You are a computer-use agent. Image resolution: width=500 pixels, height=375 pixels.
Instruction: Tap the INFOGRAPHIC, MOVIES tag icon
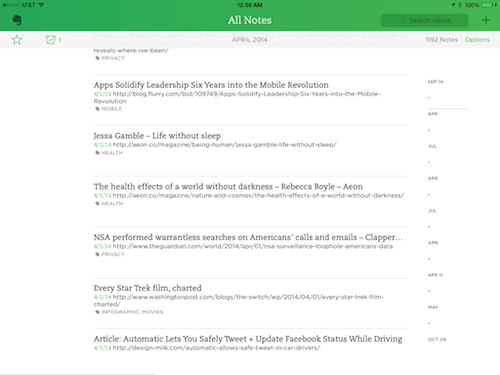(97, 312)
